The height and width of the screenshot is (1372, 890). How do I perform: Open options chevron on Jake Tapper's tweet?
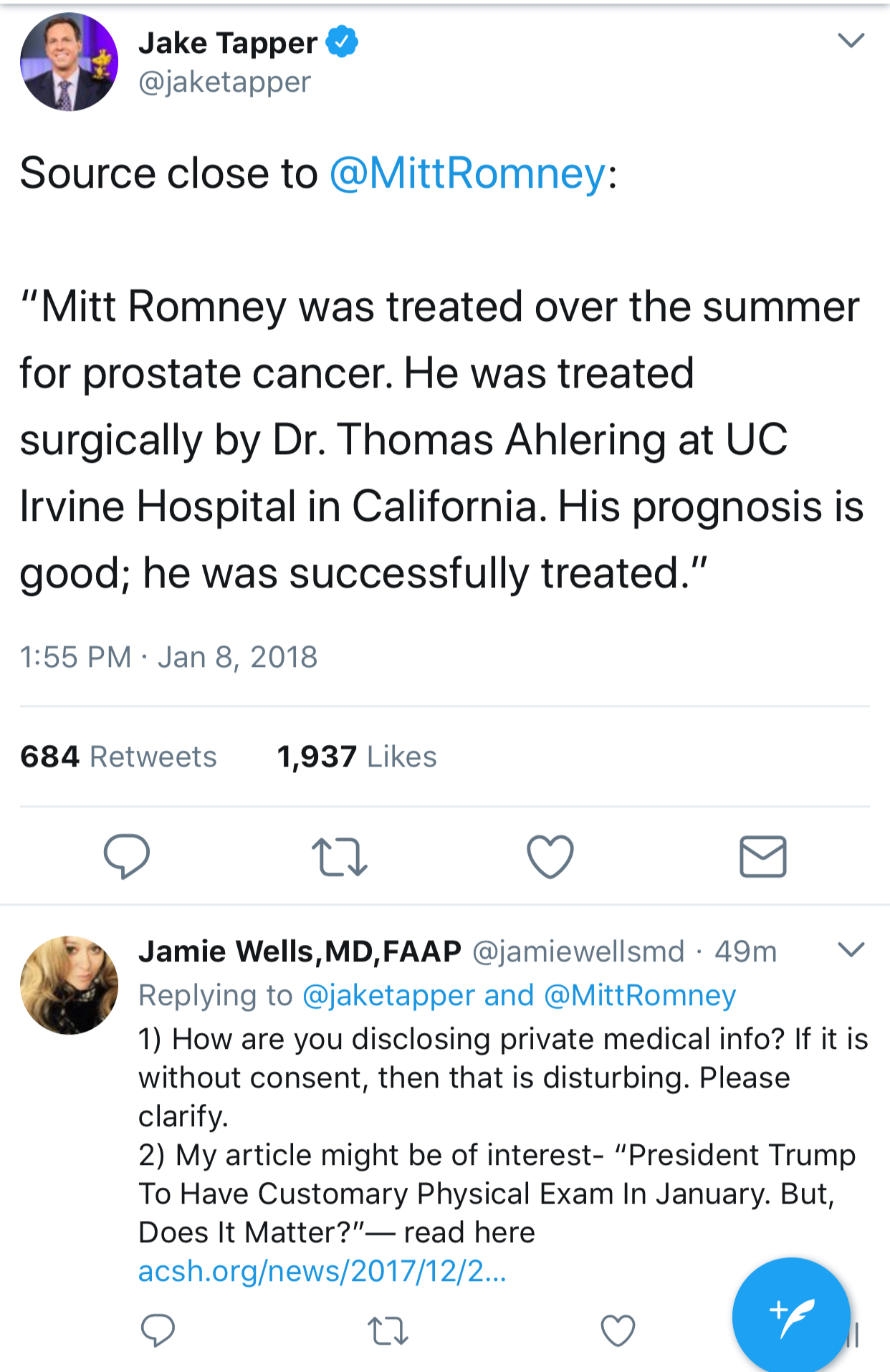click(851, 40)
